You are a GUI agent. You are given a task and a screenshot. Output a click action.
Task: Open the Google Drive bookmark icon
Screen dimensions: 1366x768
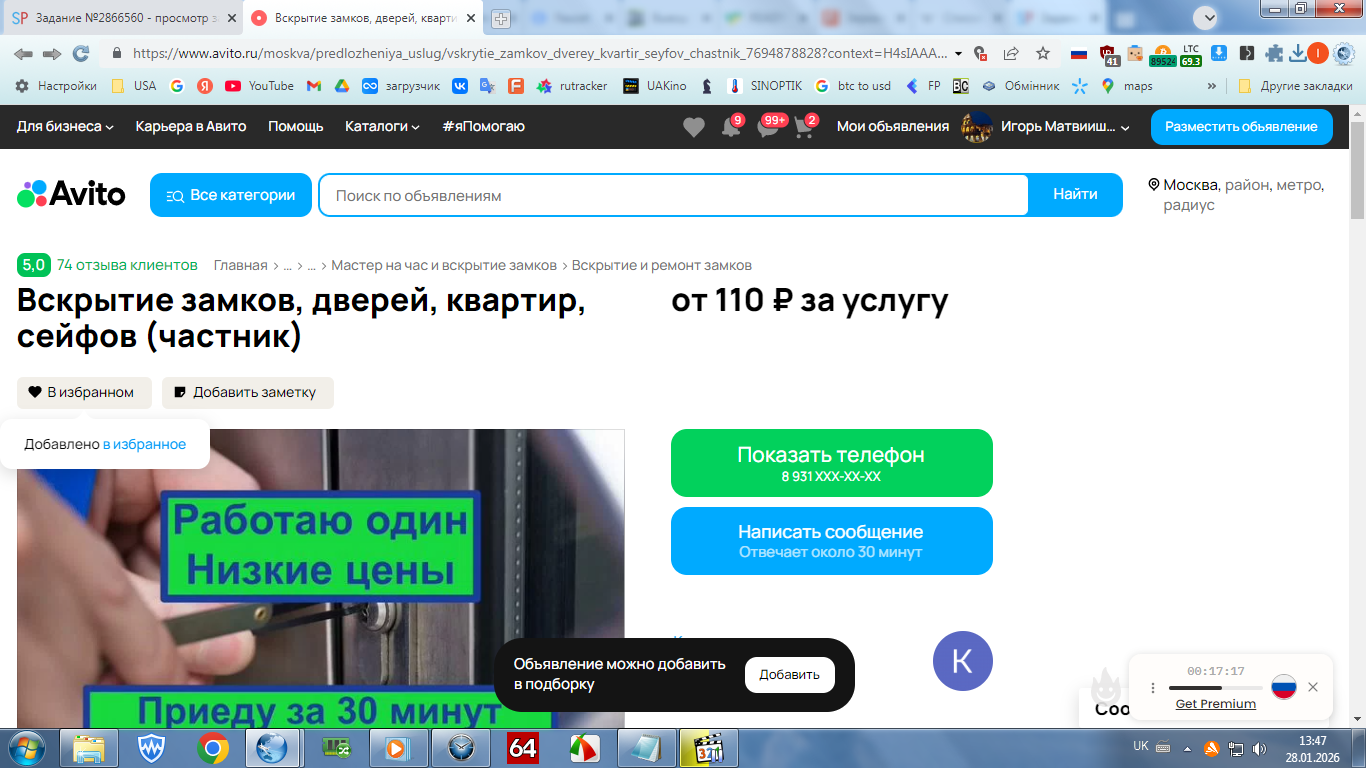341,86
